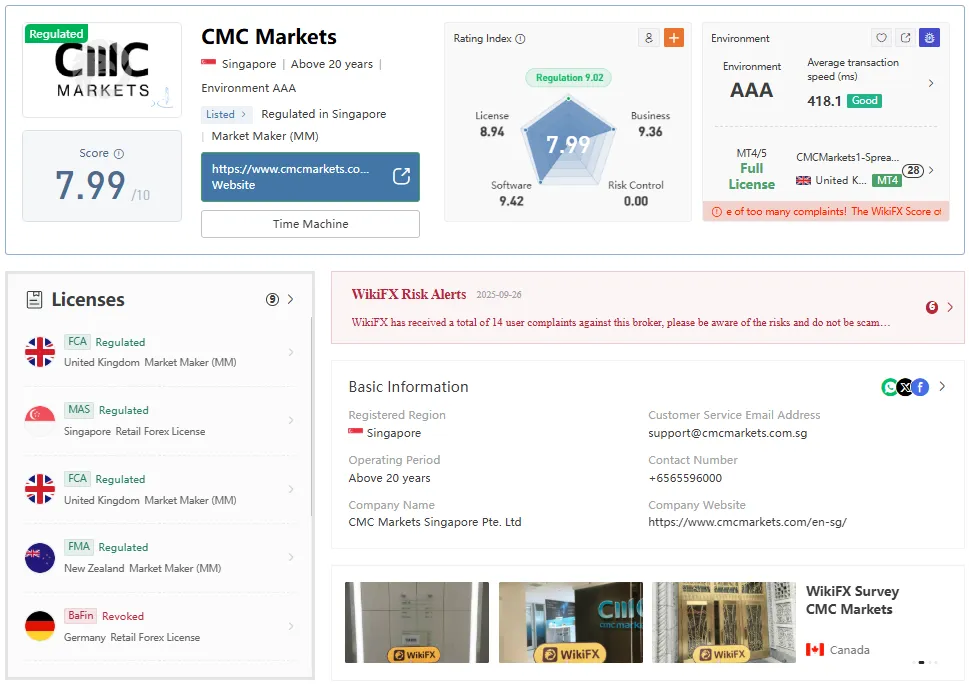Open the CMC office lobby survey photo
The width and height of the screenshot is (969, 685).
[x=570, y=623]
